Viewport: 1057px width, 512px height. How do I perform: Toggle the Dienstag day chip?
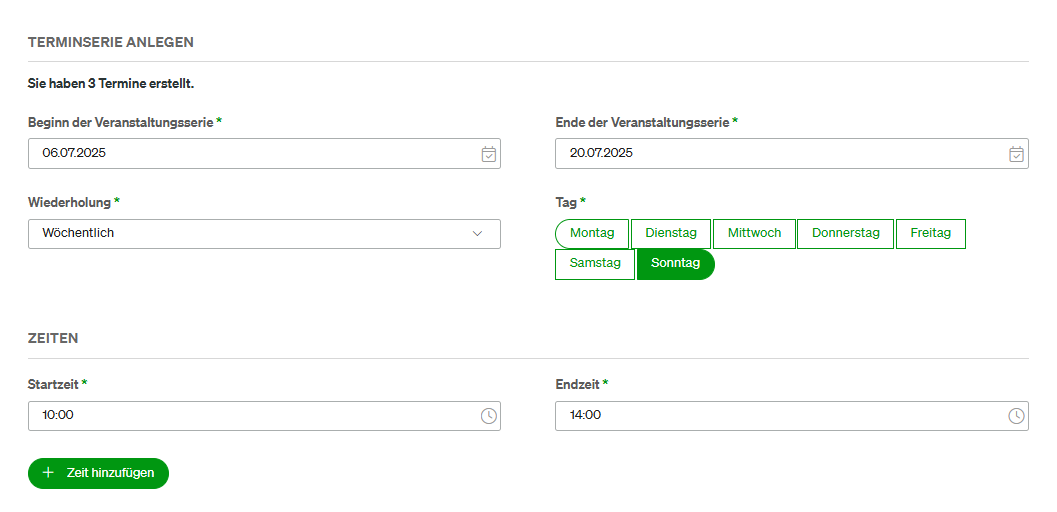click(671, 234)
